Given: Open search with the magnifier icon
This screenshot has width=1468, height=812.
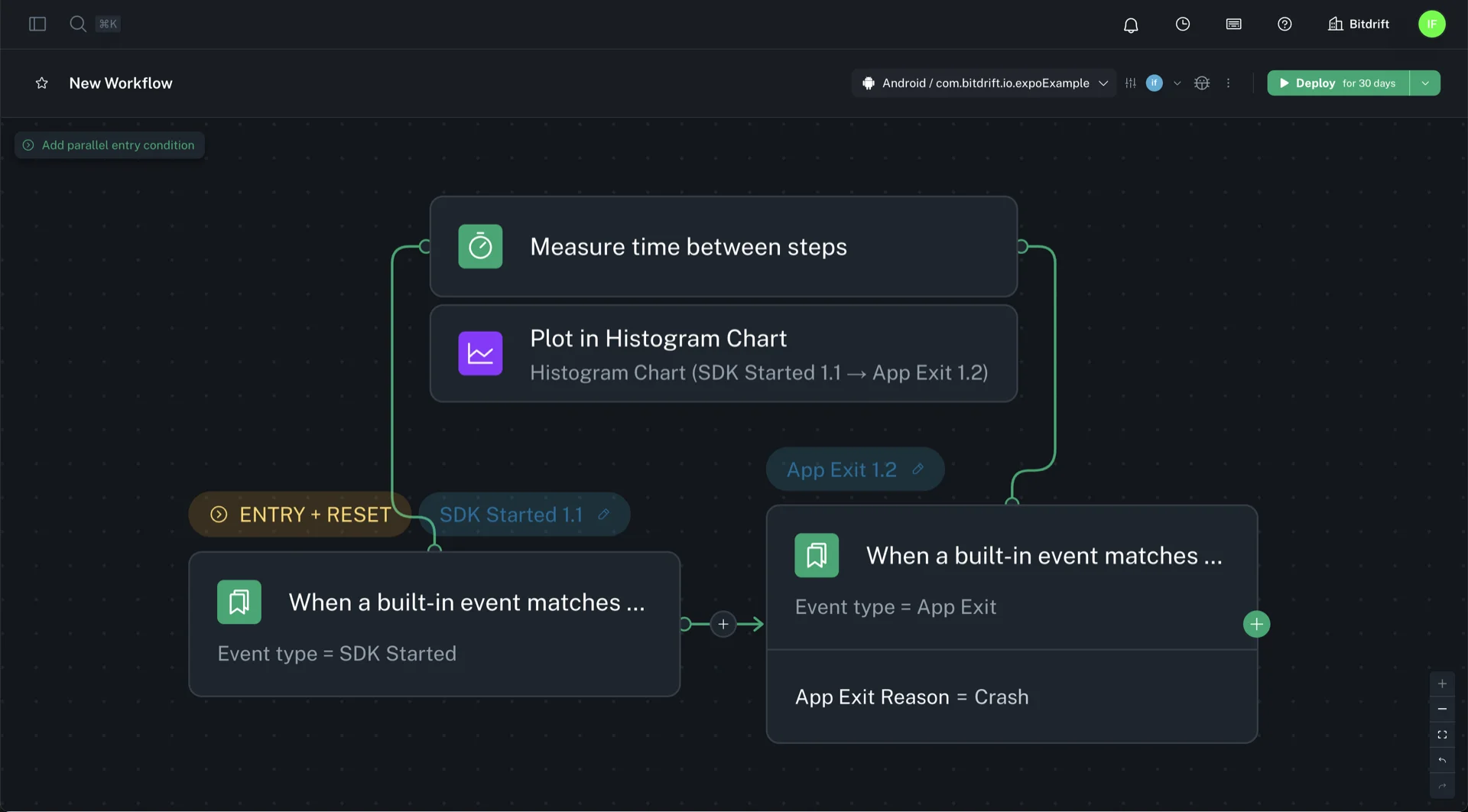Looking at the screenshot, I should 77,24.
